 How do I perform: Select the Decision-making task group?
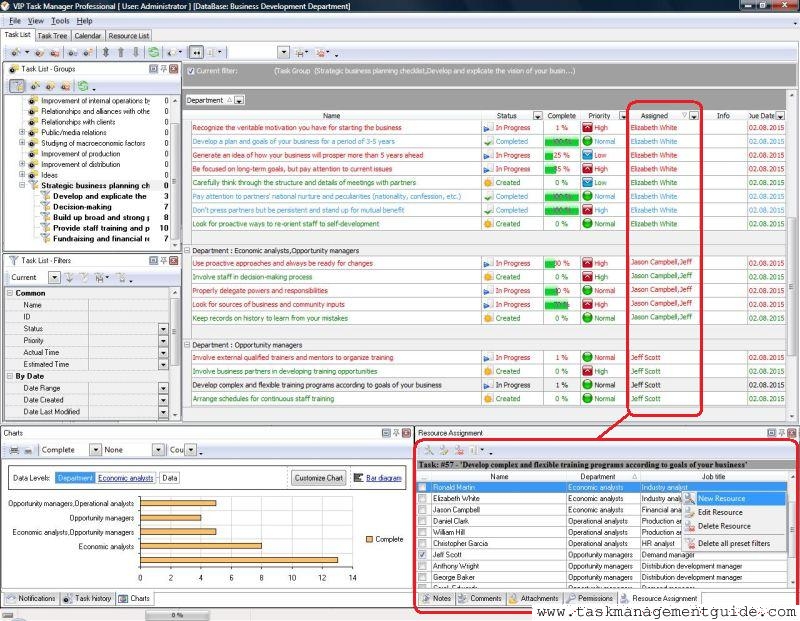click(82, 207)
